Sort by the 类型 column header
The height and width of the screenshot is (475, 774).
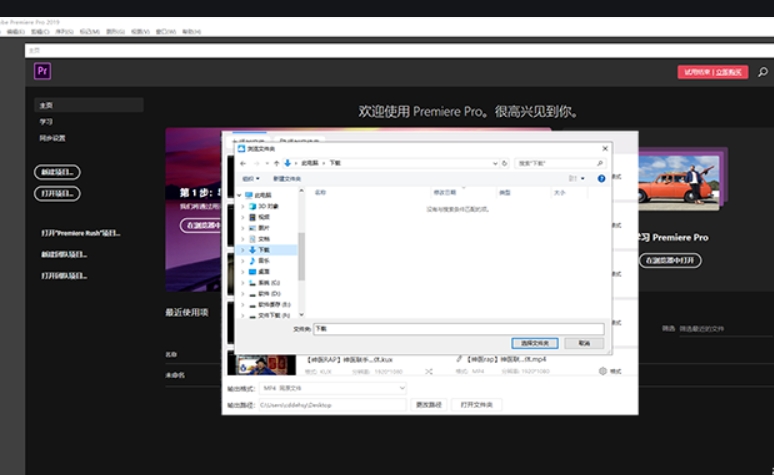coord(504,193)
